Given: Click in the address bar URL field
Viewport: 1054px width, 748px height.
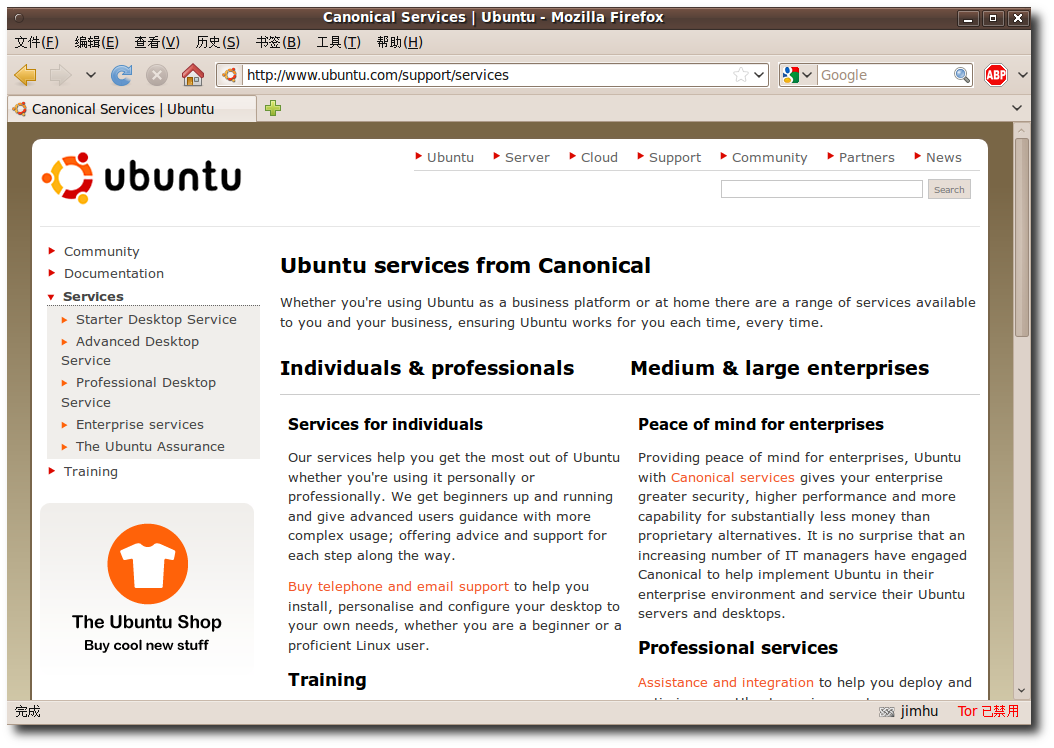Looking at the screenshot, I should [x=487, y=75].
